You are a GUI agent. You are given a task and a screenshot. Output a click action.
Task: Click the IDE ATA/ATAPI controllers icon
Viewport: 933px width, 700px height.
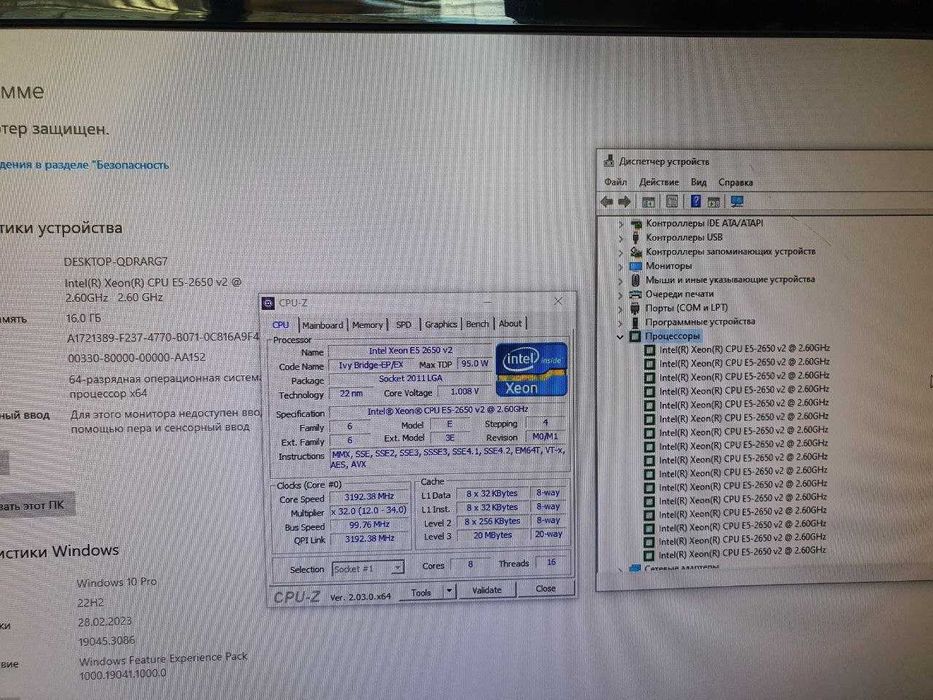[635, 224]
